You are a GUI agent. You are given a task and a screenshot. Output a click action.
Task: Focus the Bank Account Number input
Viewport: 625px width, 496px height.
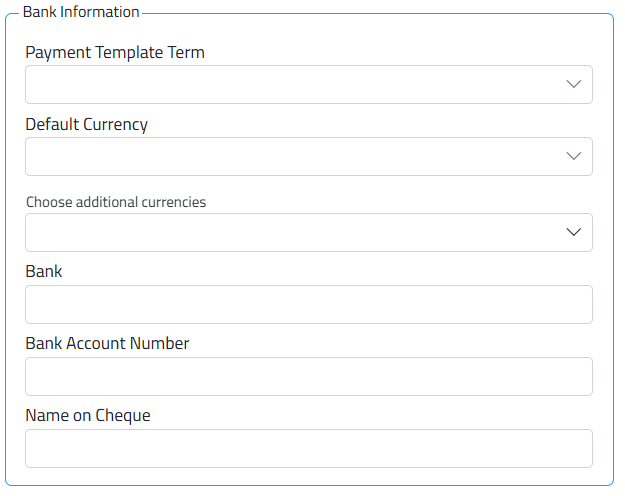(x=308, y=377)
